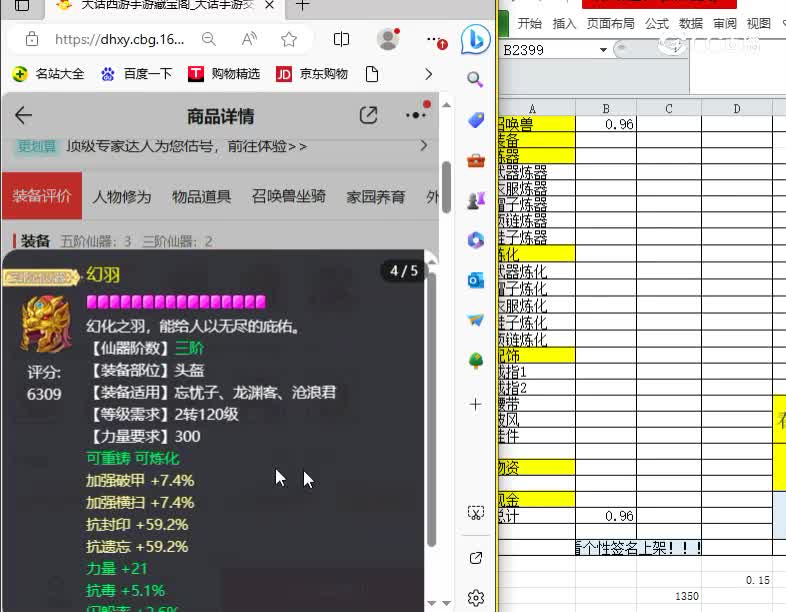This screenshot has width=786, height=612.
Task: Select column C header in spreadsheet
Action: click(x=669, y=108)
